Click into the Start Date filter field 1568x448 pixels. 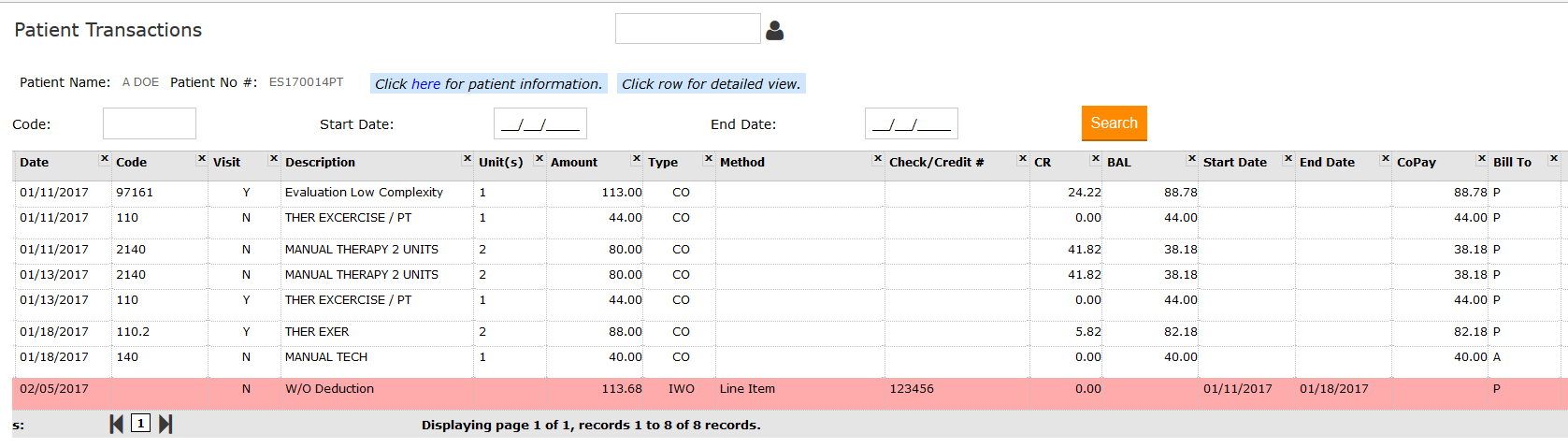(x=539, y=123)
